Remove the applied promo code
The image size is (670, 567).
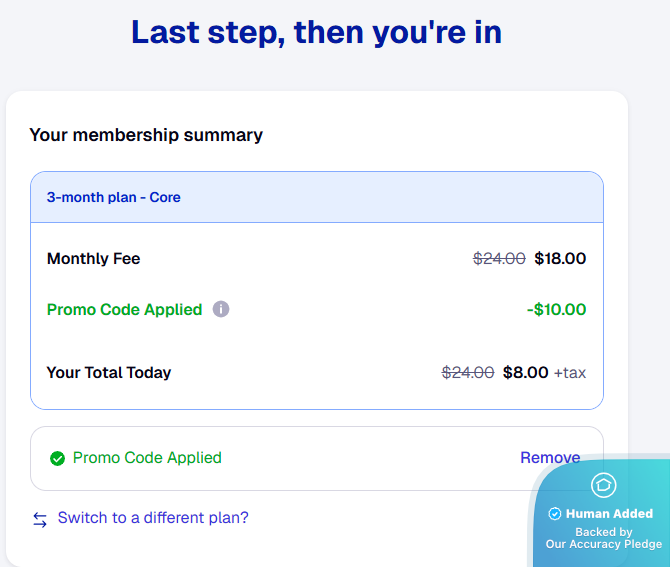point(549,458)
